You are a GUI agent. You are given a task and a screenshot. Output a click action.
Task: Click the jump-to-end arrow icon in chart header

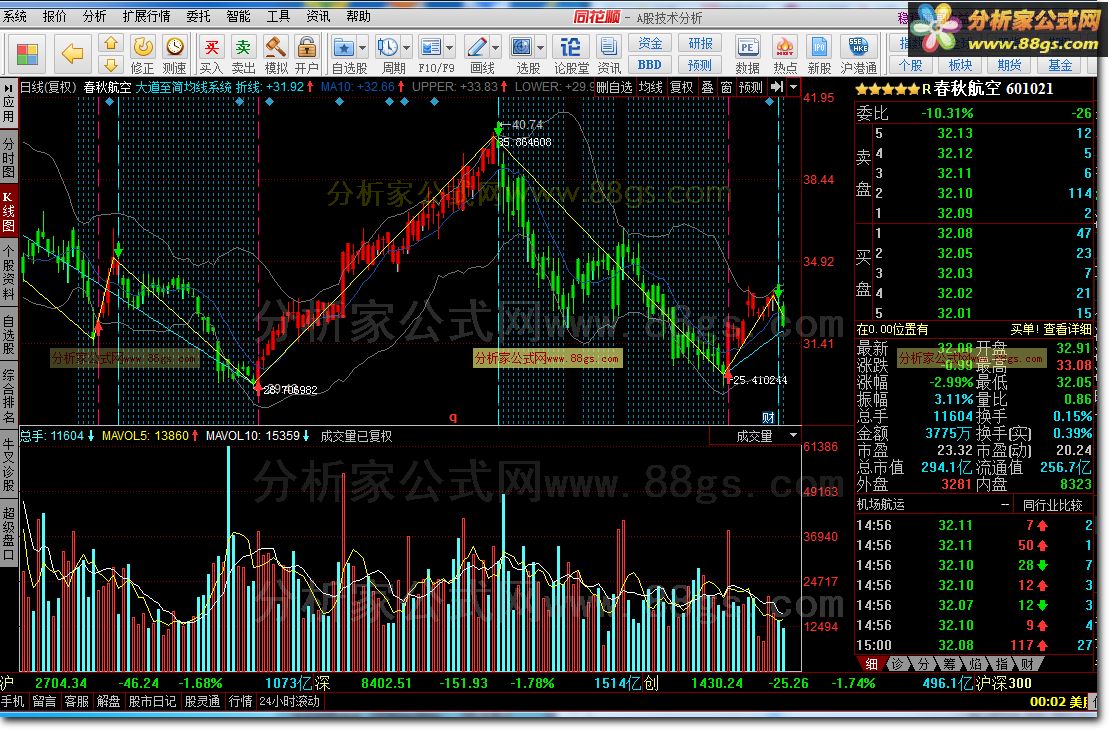click(777, 86)
